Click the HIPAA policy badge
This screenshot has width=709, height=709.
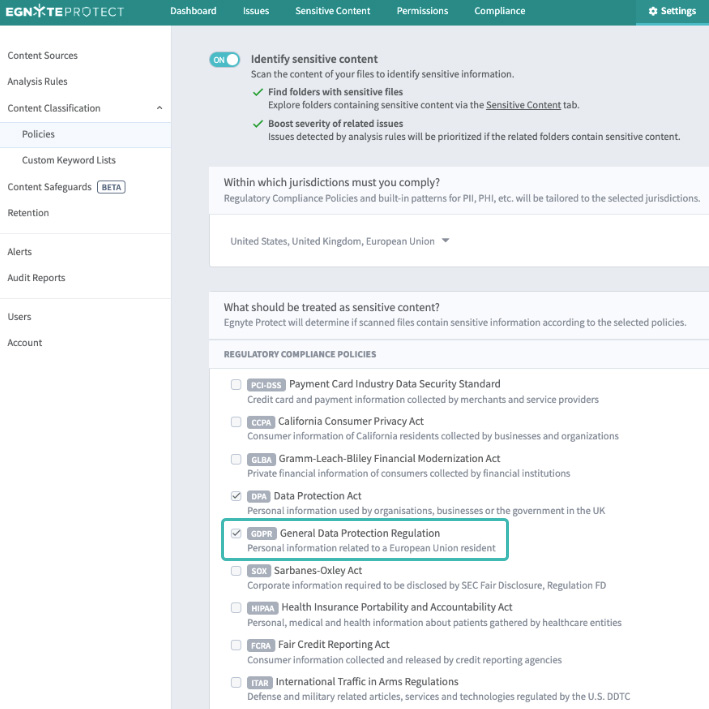tap(262, 608)
